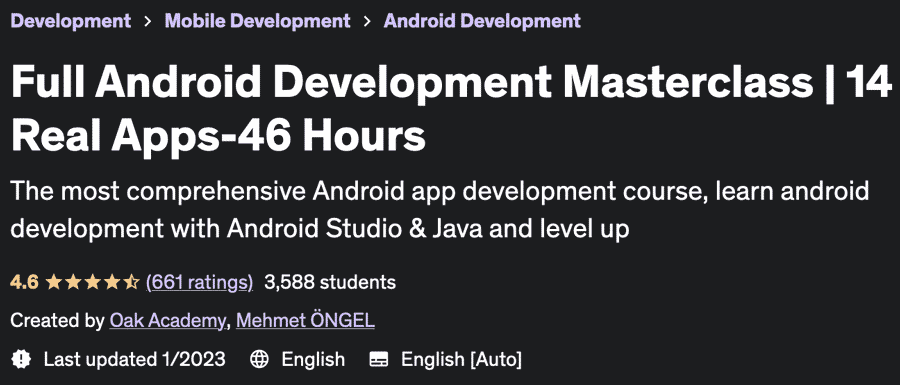Click chevron after Development breadcrumb

pos(148,21)
